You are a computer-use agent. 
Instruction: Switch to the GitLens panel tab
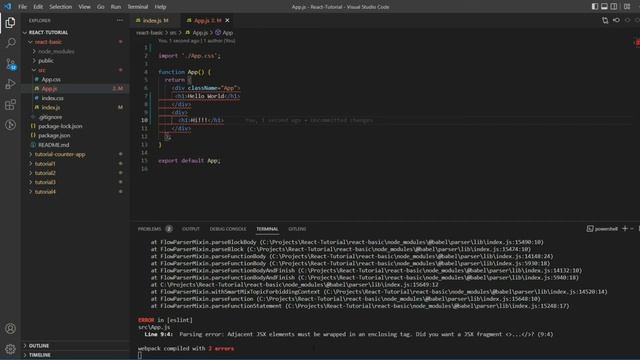point(297,229)
